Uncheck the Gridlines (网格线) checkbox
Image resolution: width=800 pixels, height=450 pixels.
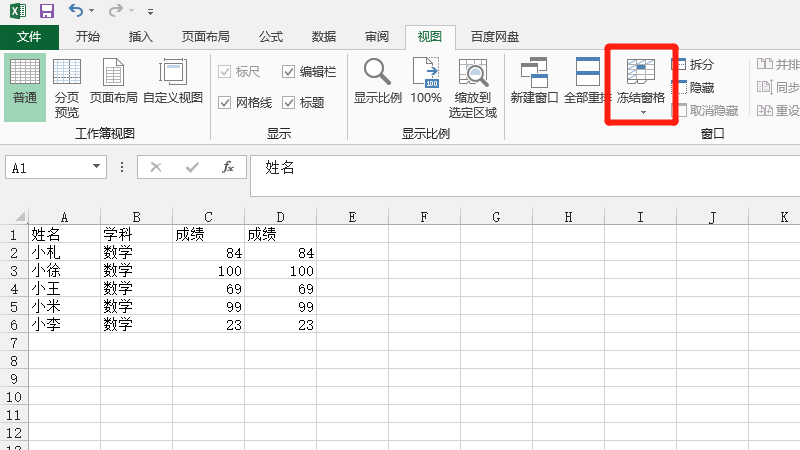click(x=225, y=102)
